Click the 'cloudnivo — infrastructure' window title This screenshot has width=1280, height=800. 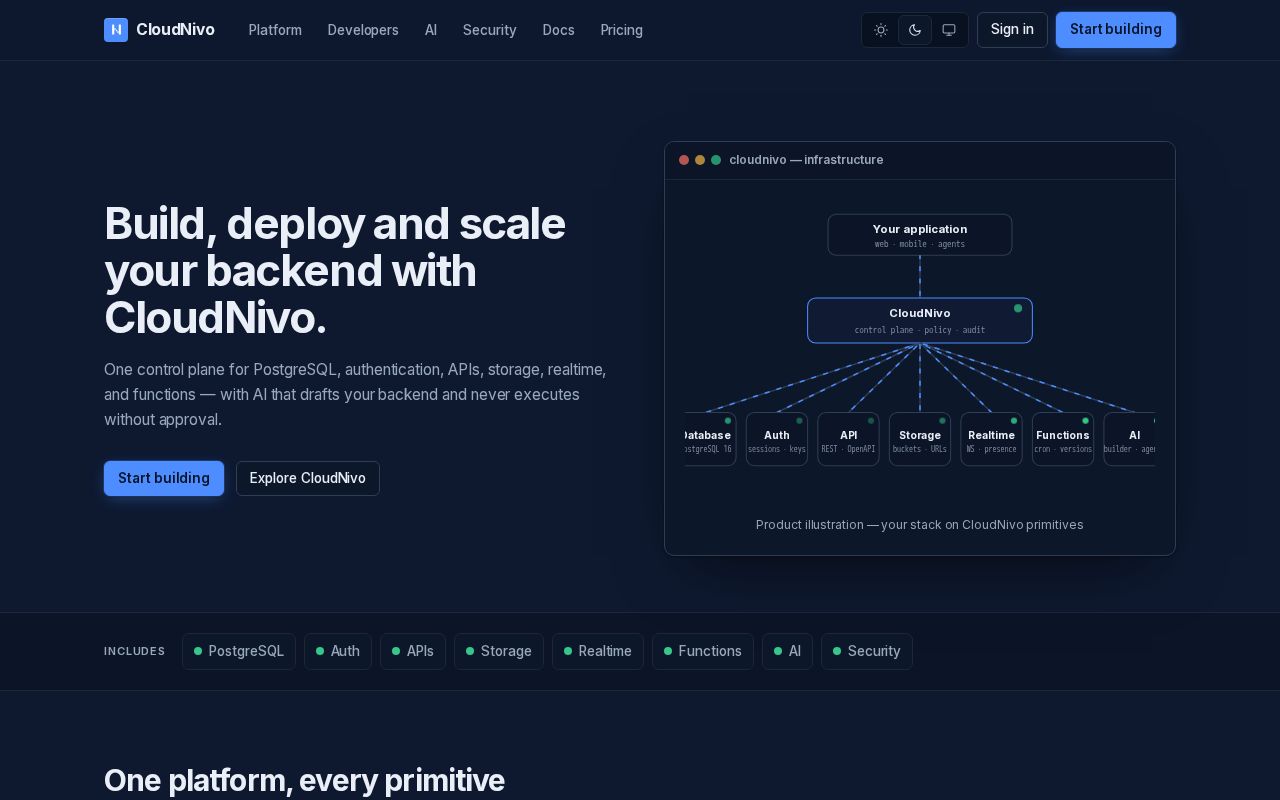(x=806, y=160)
